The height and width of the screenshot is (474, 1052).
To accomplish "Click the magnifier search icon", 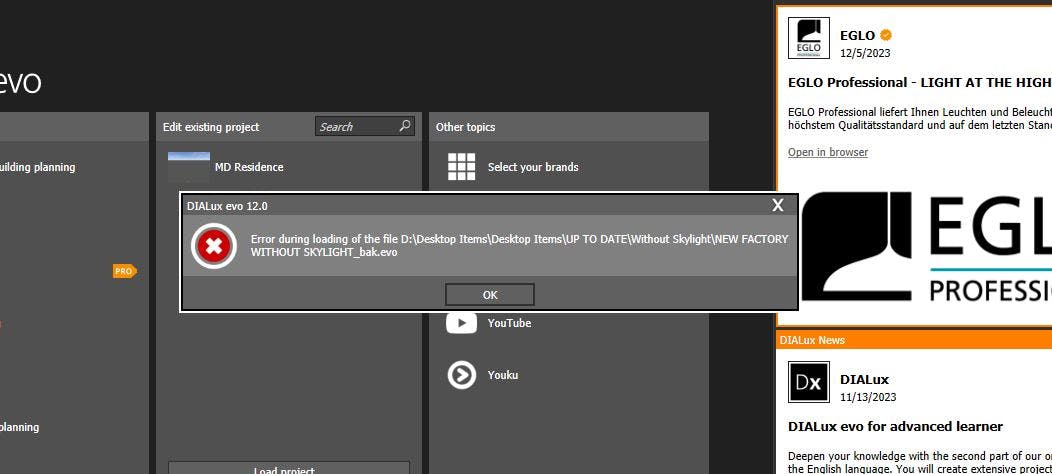I will tap(405, 126).
